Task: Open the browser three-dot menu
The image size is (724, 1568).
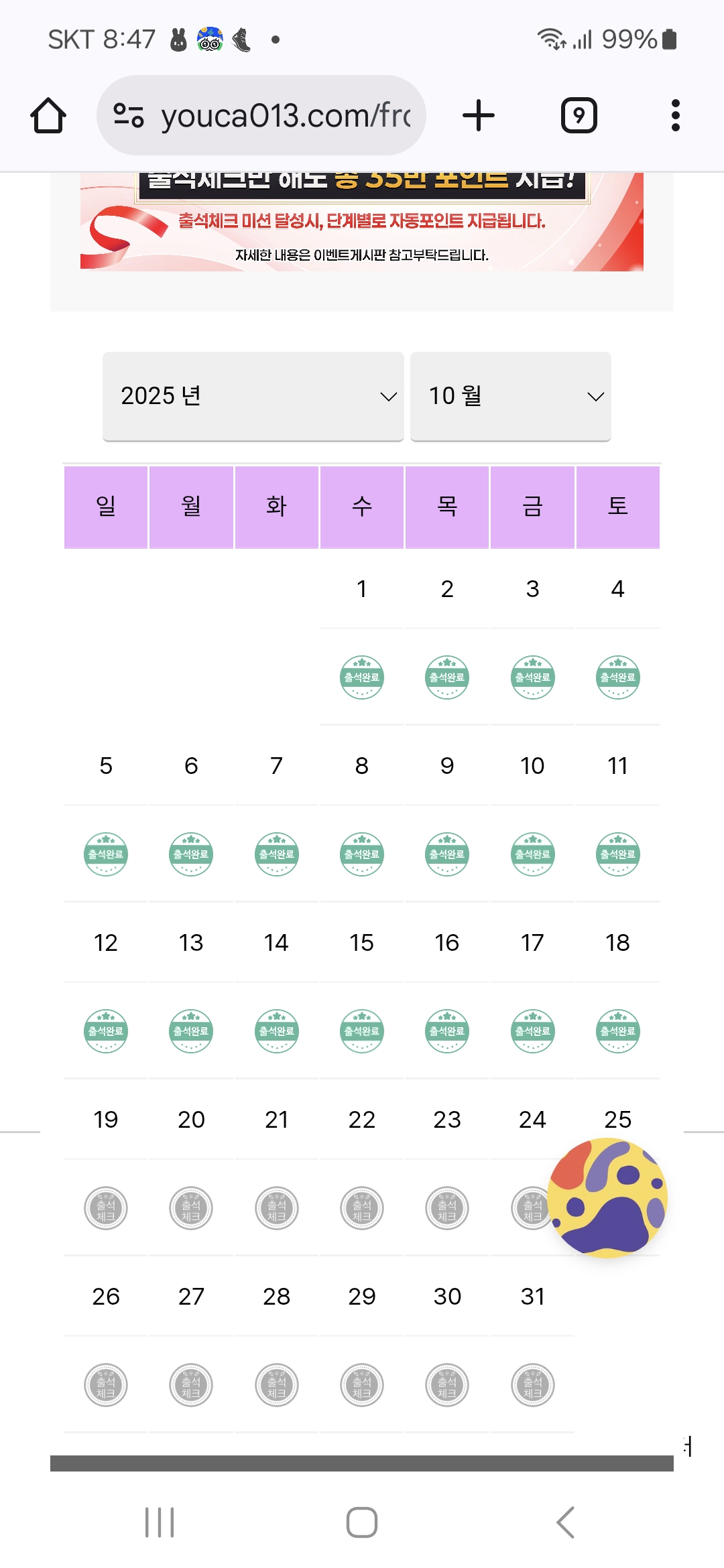Action: tap(676, 115)
